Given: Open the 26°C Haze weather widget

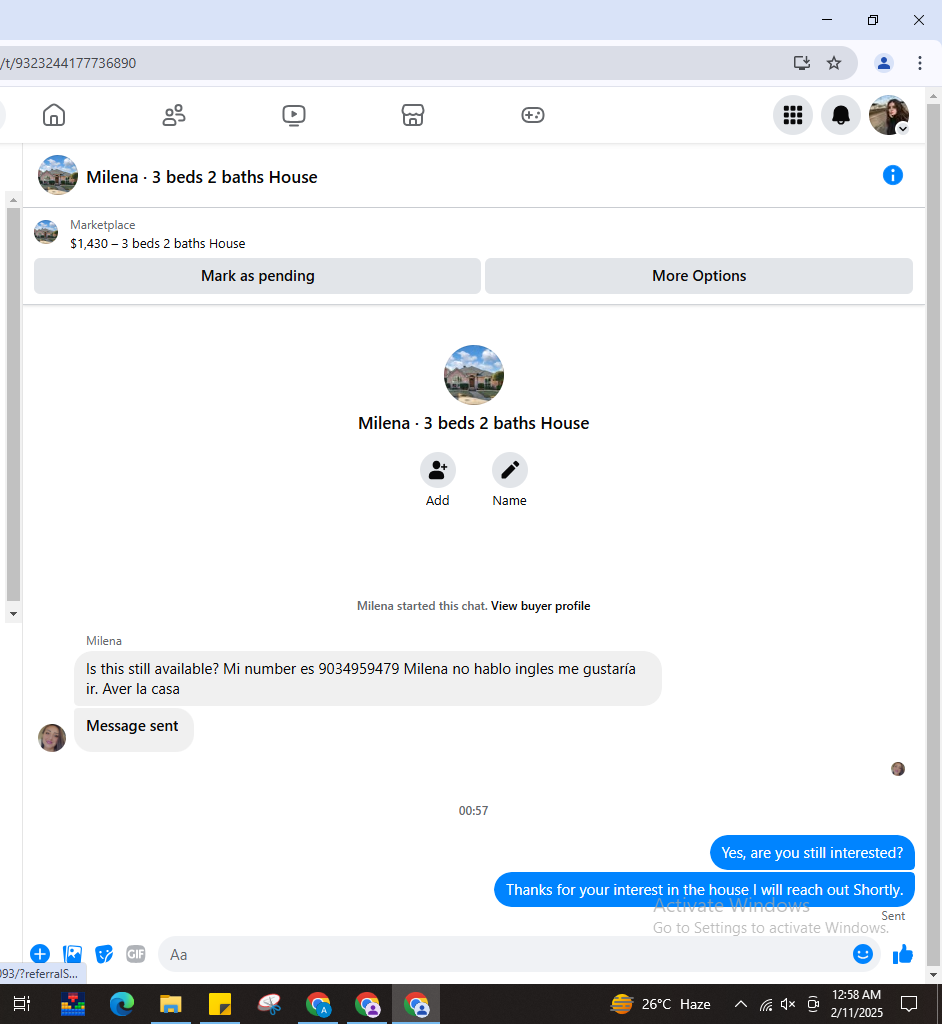Looking at the screenshot, I should (x=660, y=1004).
